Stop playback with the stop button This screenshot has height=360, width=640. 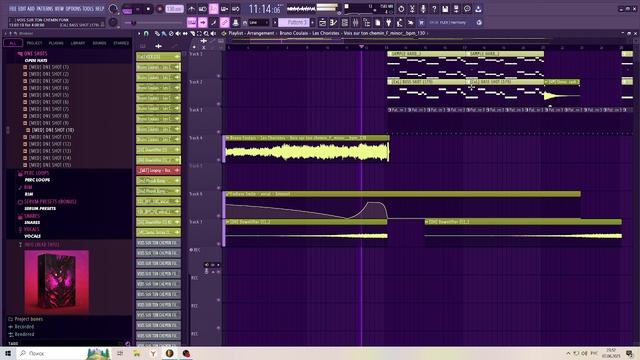pyautogui.click(x=148, y=9)
